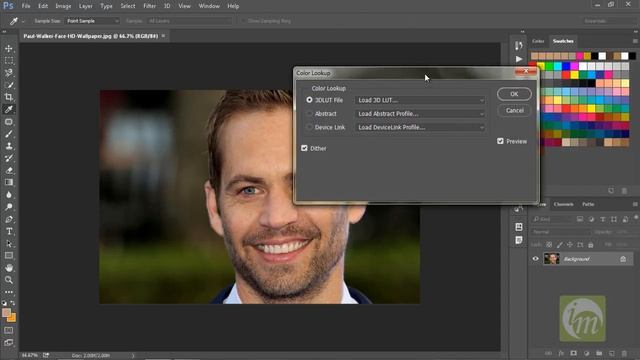This screenshot has height=360, width=640.
Task: Select the Hand tool
Action: pos(9,268)
